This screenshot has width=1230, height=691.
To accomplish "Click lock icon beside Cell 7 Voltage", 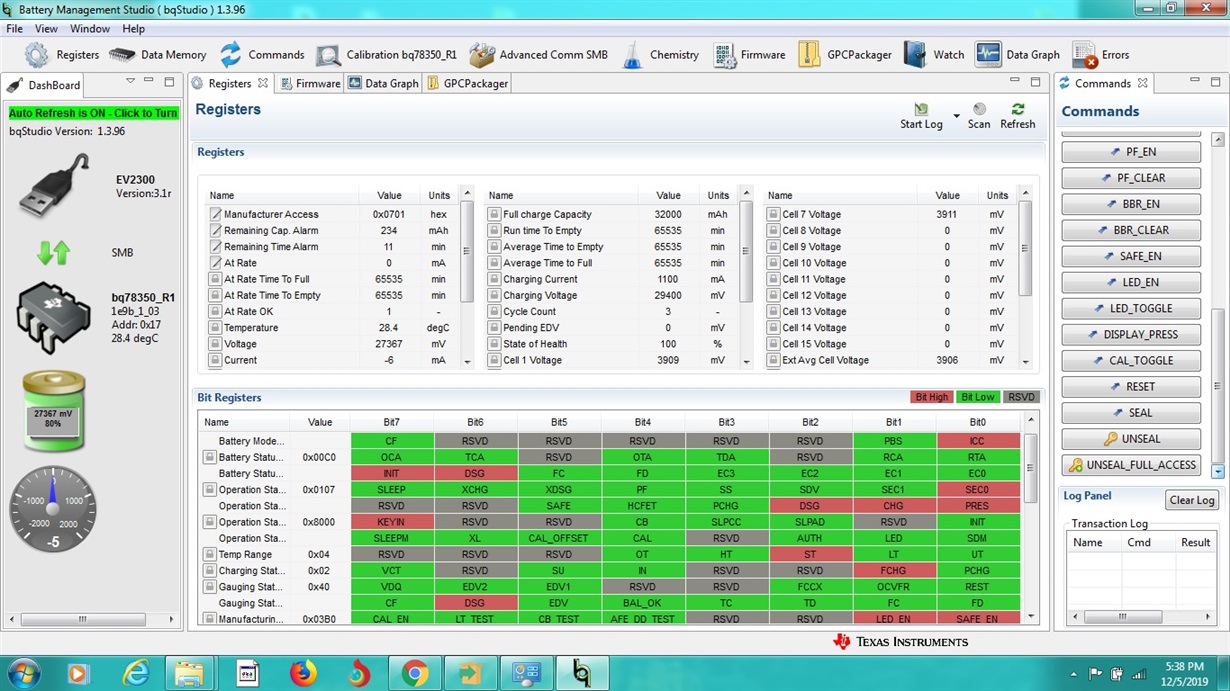I will pyautogui.click(x=773, y=214).
